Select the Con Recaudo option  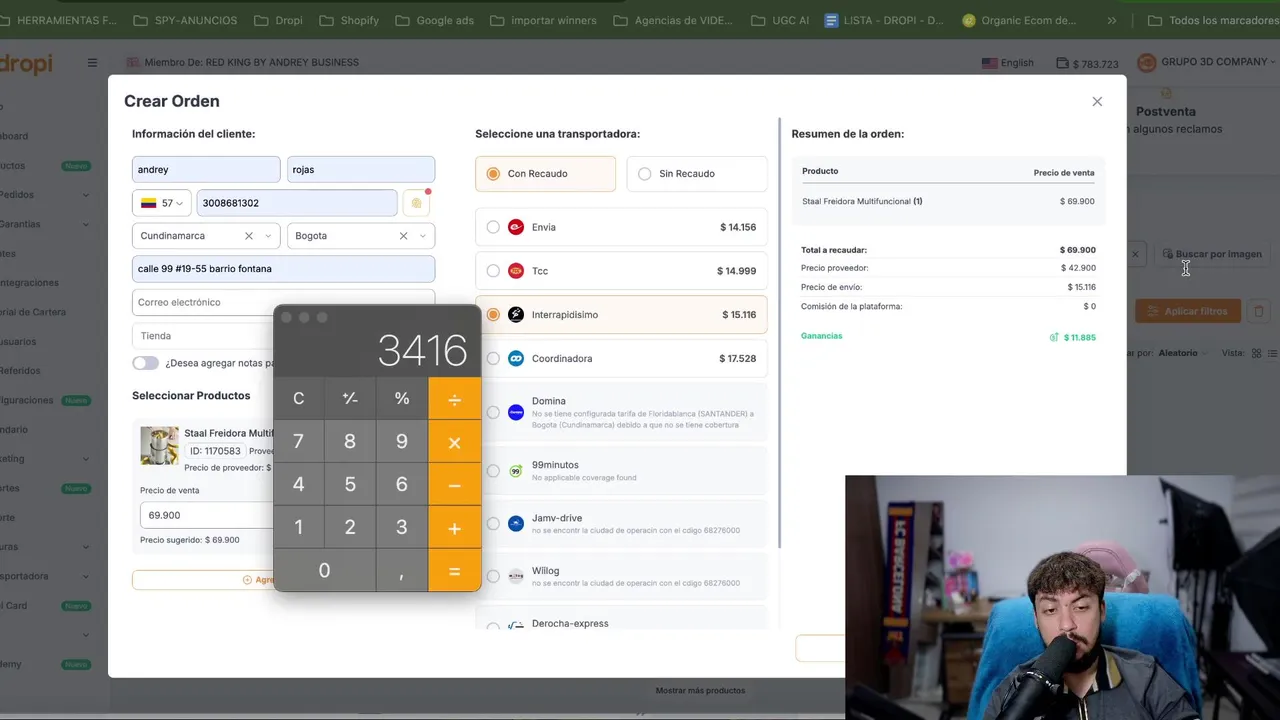545,174
